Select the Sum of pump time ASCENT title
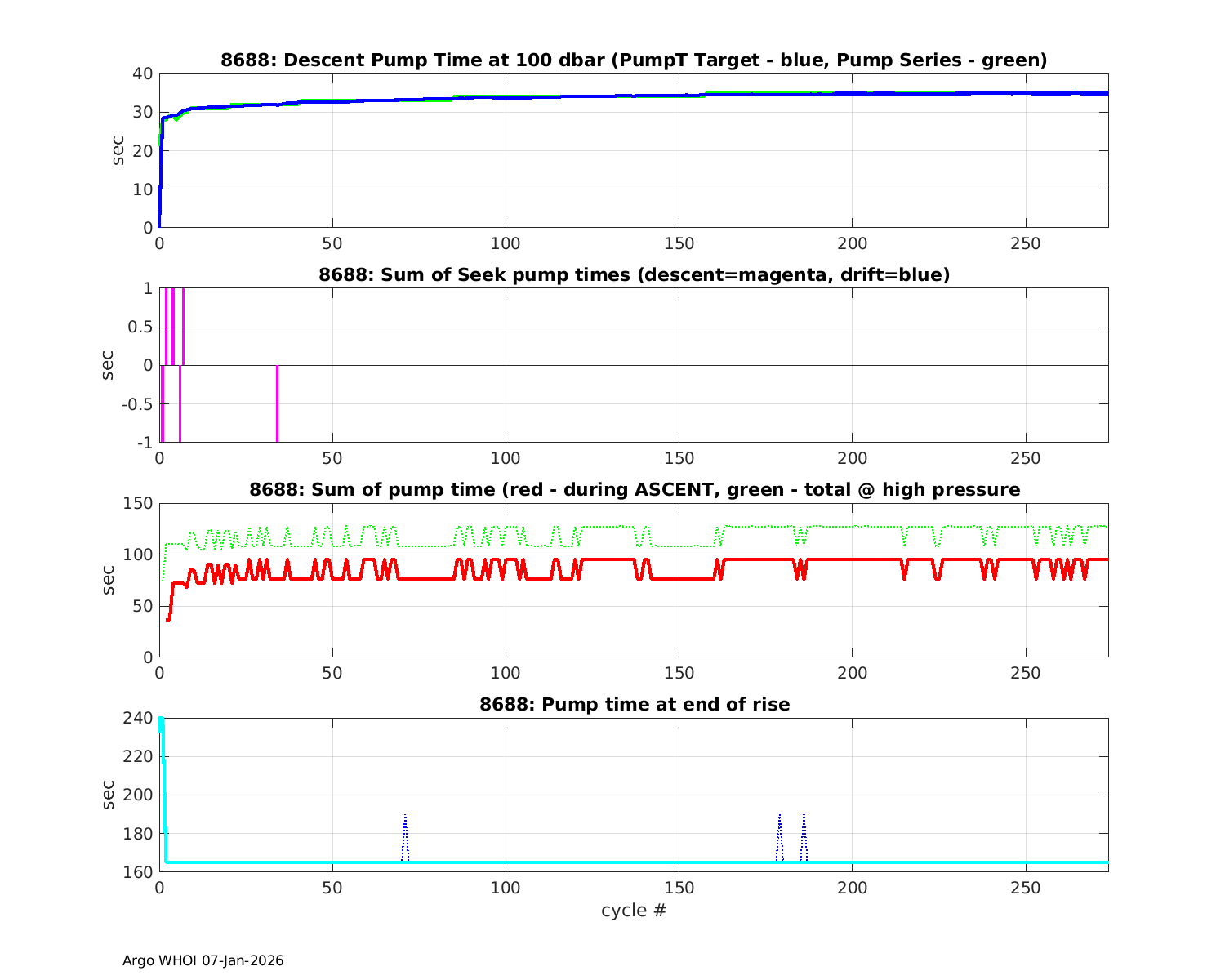Image resolution: width=1225 pixels, height=980 pixels. tap(634, 490)
